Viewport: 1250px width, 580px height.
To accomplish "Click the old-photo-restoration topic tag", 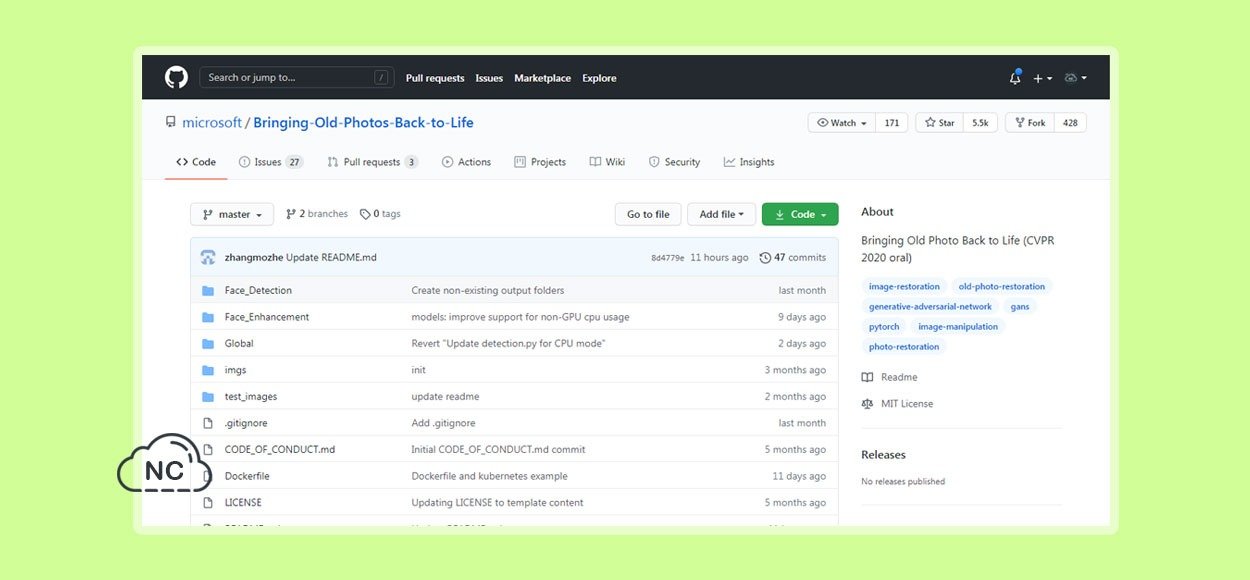I will point(1002,286).
